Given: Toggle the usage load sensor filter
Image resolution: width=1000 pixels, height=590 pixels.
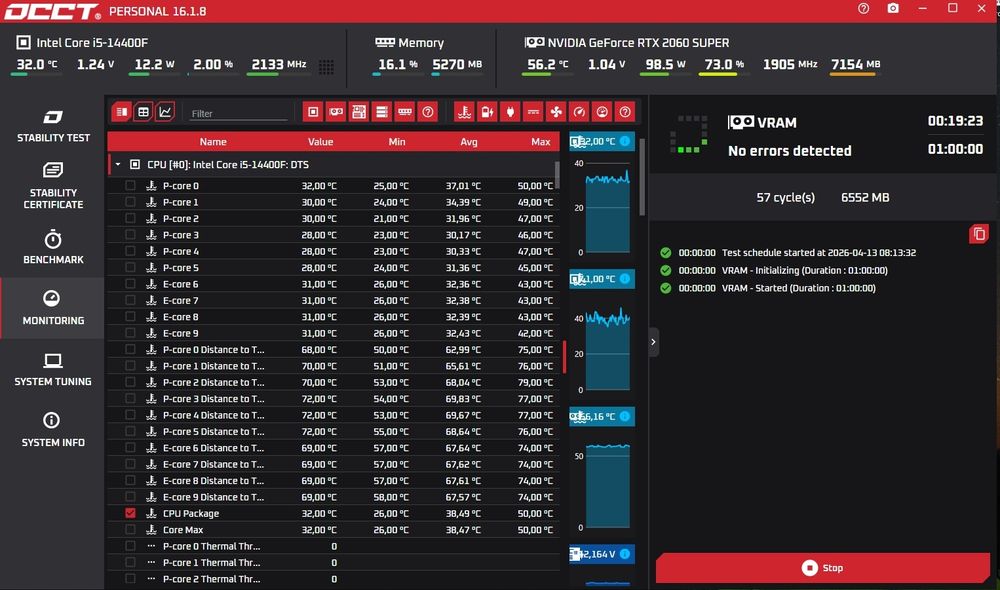Looking at the screenshot, I should [602, 112].
